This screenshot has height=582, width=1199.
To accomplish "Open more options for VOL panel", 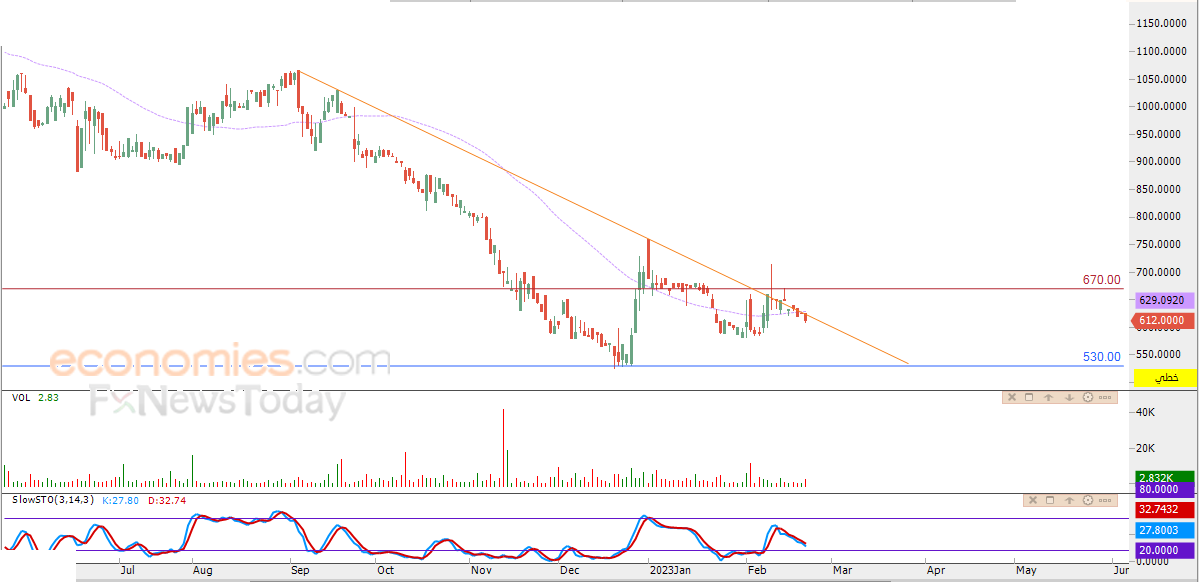I will click(1106, 398).
